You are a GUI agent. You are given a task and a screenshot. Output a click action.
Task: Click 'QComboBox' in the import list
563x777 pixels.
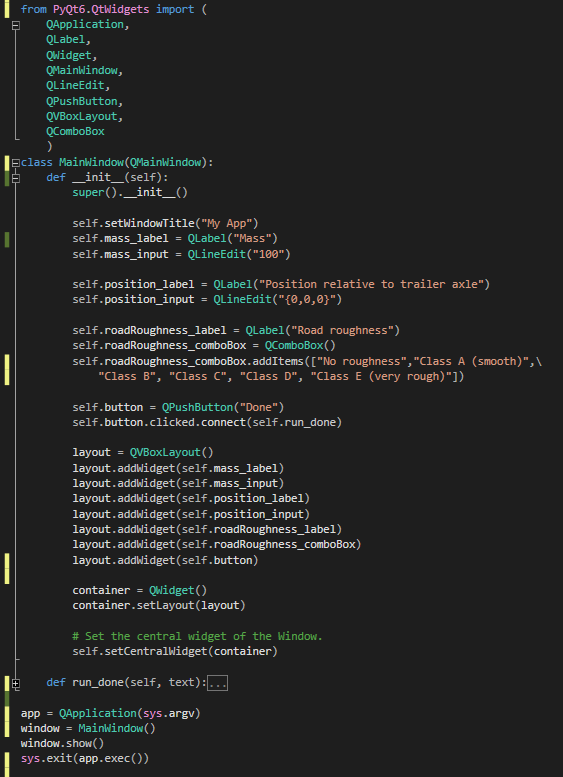pyautogui.click(x=75, y=131)
